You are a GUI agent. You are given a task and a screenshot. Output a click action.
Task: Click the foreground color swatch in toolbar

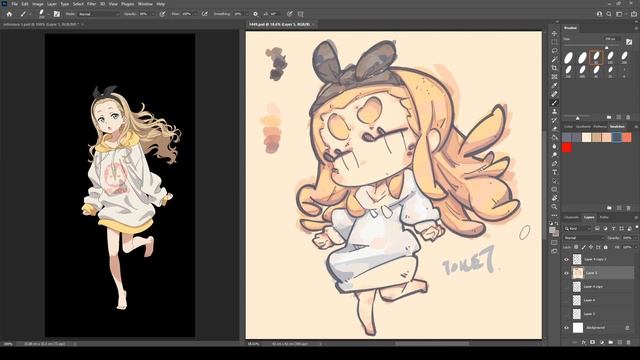pos(552,230)
